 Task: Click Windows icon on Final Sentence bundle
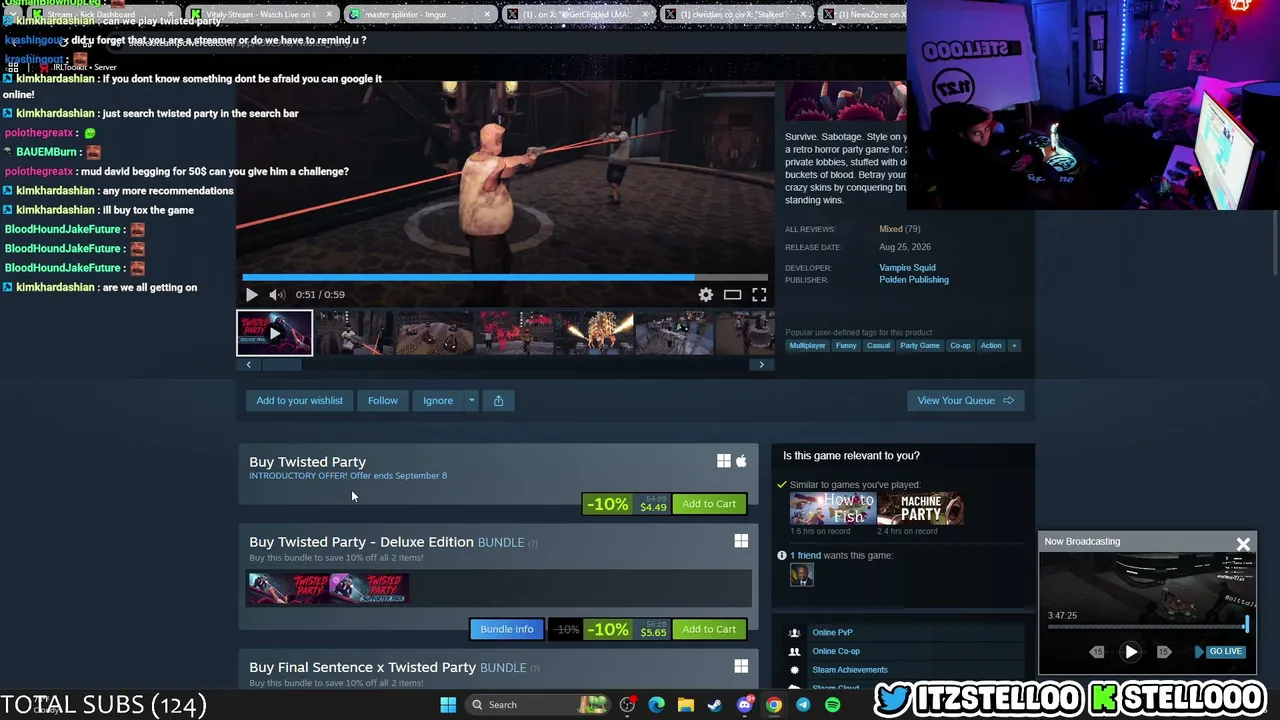[x=741, y=666]
